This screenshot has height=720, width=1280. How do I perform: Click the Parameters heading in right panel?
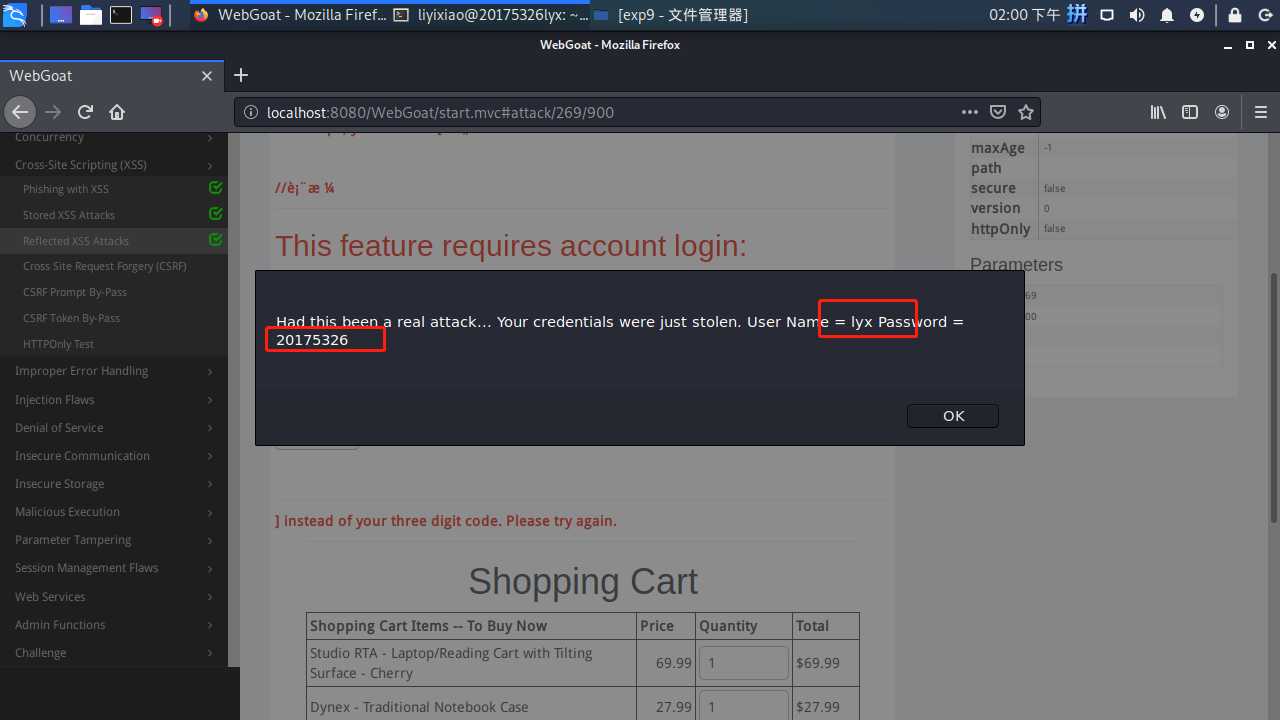pyautogui.click(x=1016, y=265)
